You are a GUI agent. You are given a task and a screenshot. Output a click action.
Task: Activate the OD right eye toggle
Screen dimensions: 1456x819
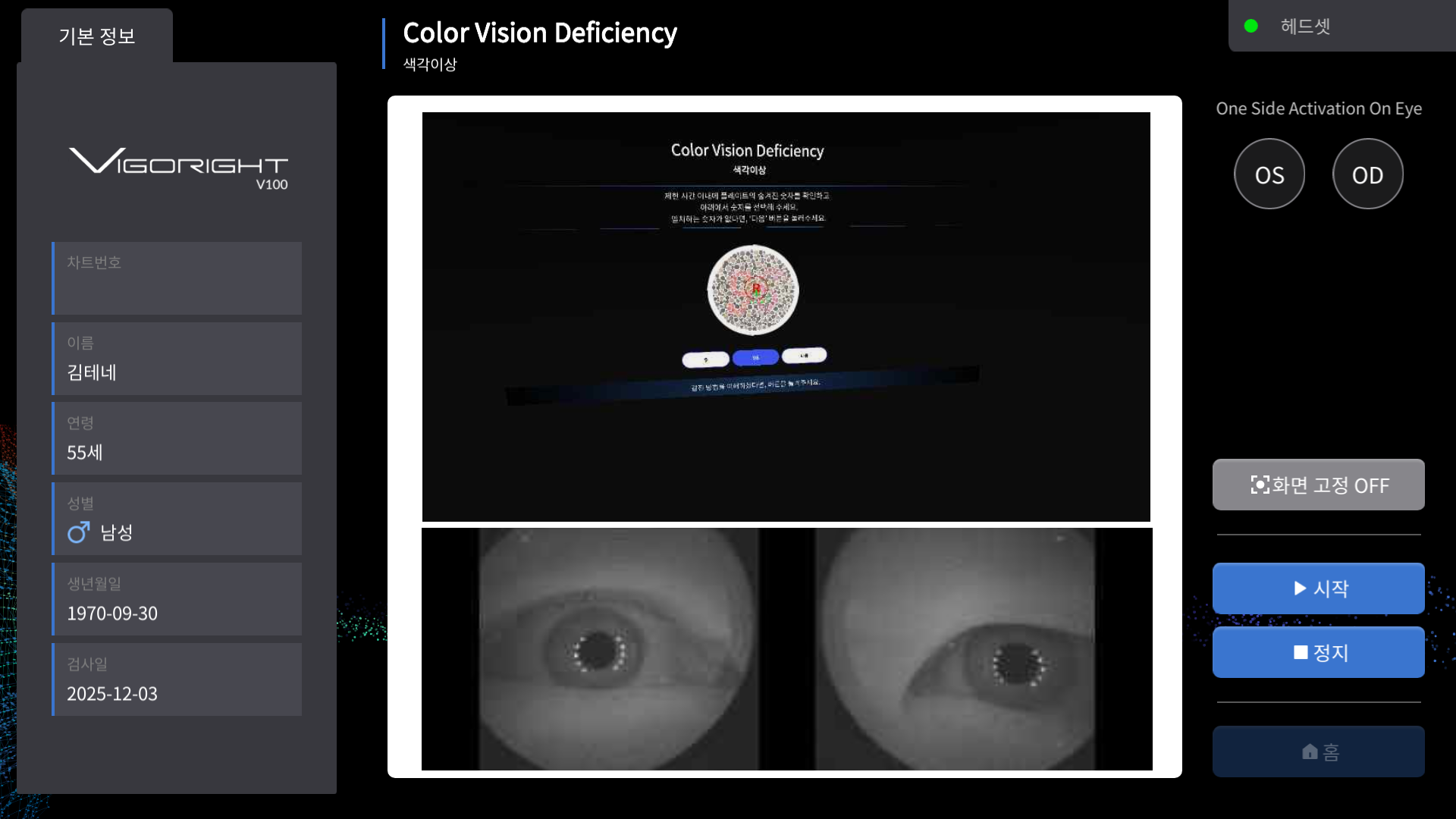point(1367,174)
